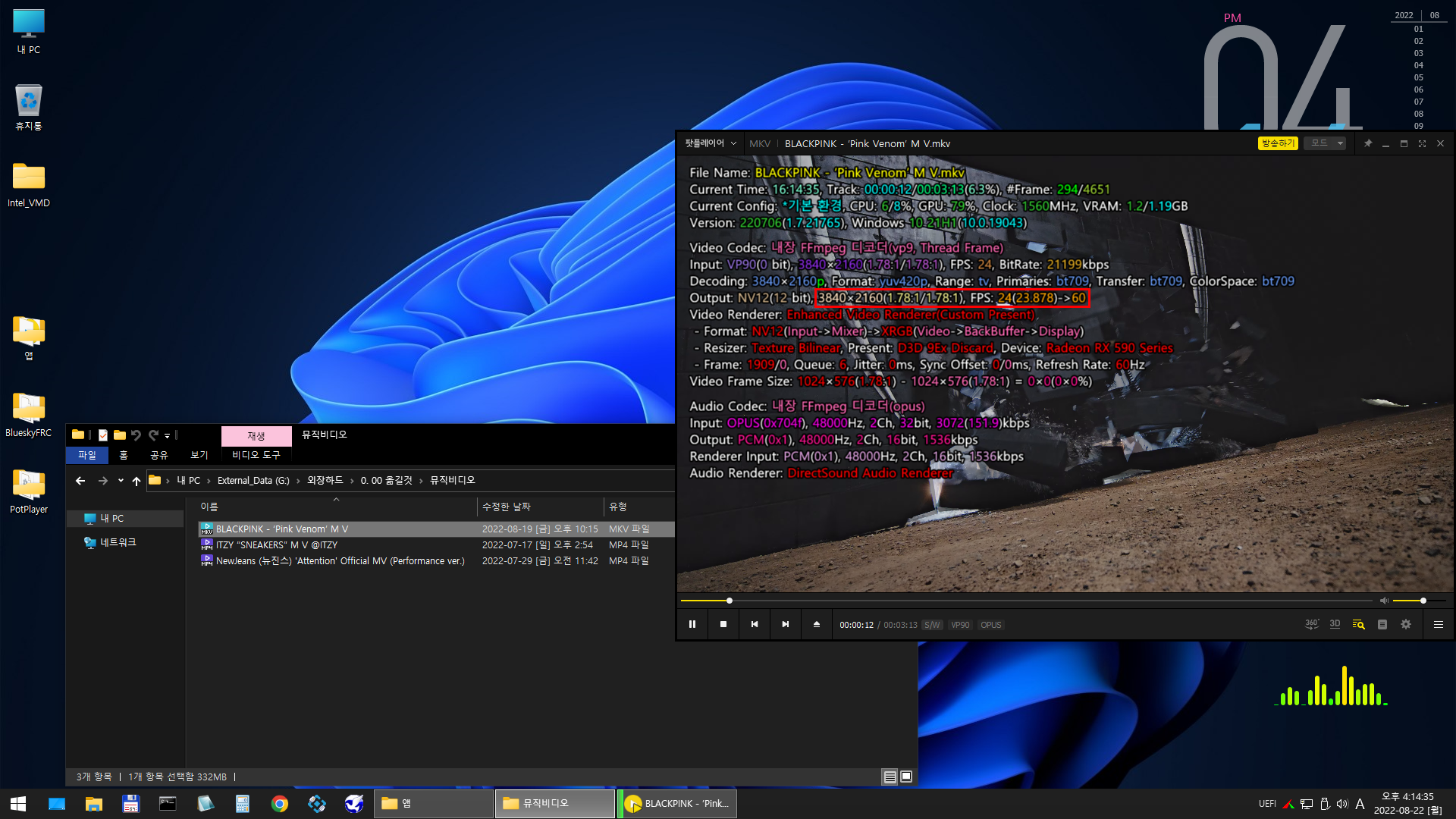Viewport: 1456px width, 819px height.
Task: Toggle 3D video mode
Action: 1335,624
